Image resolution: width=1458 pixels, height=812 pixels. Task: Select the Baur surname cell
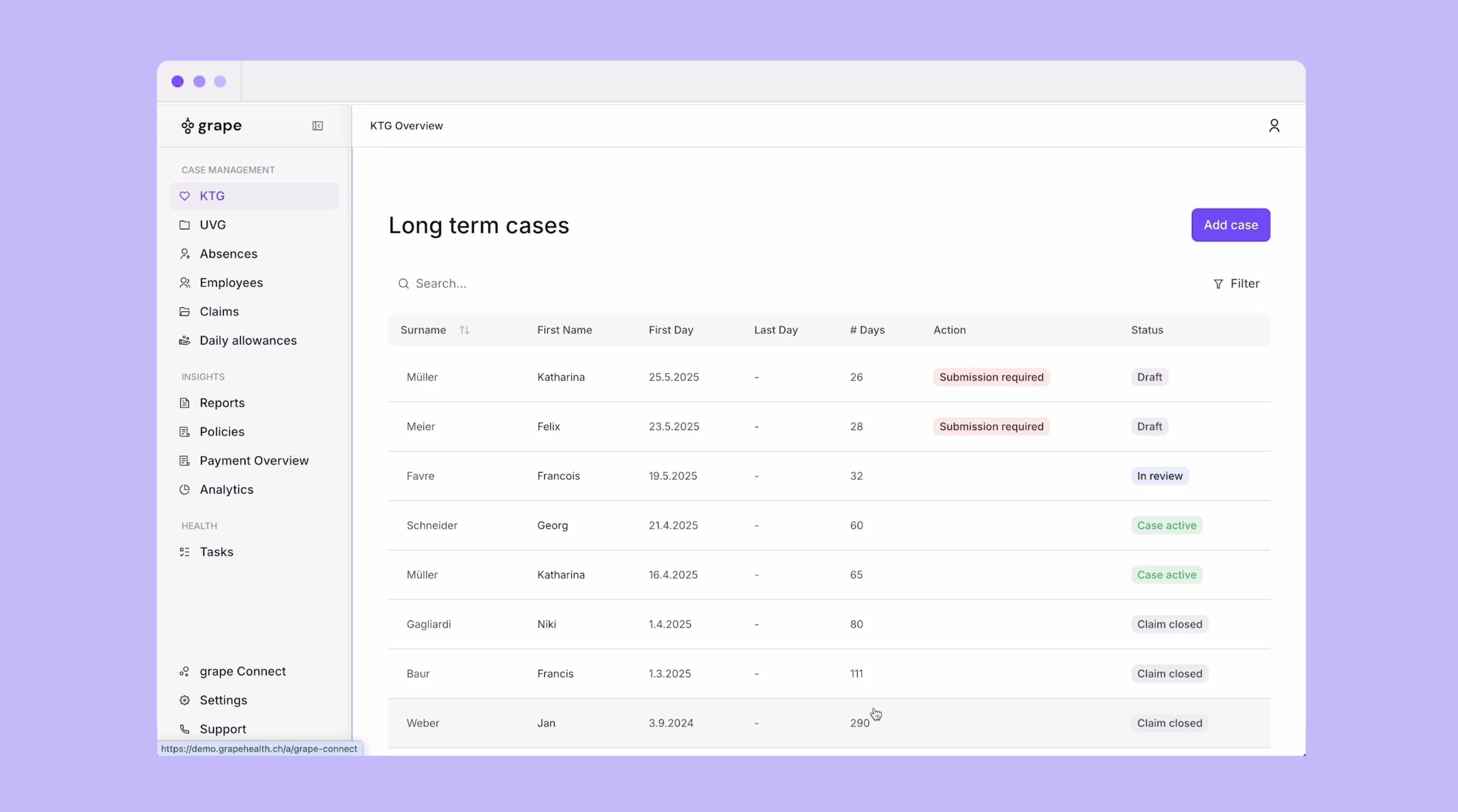coord(418,674)
